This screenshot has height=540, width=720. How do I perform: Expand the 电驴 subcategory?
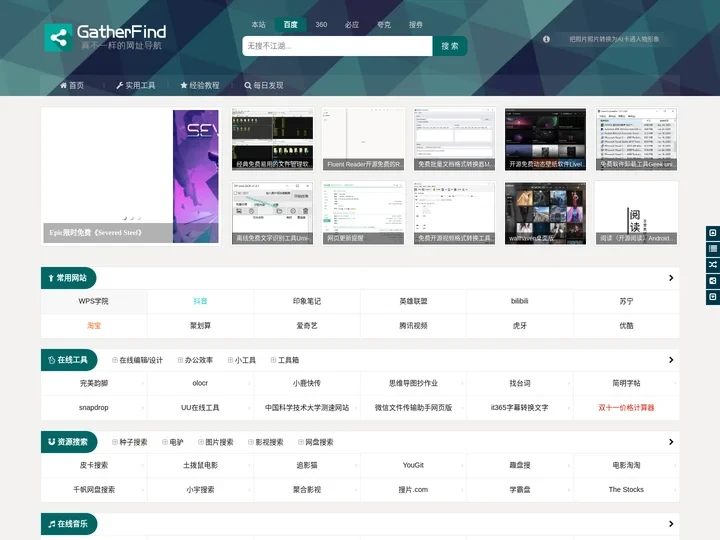coord(173,442)
